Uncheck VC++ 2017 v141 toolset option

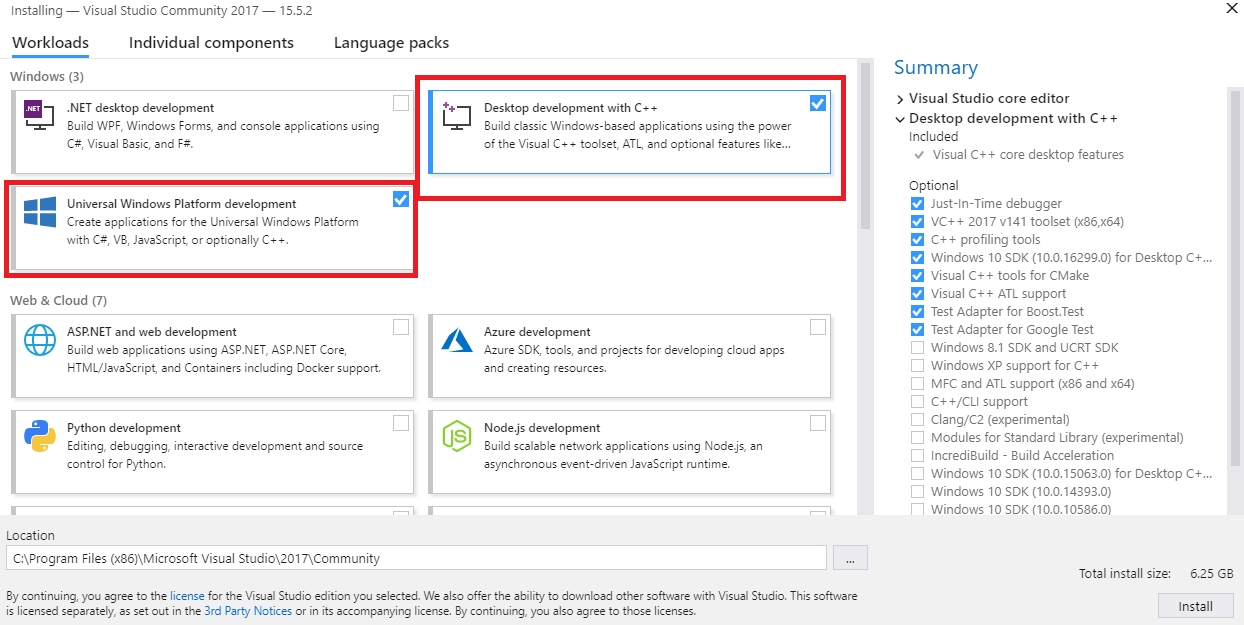pos(917,221)
